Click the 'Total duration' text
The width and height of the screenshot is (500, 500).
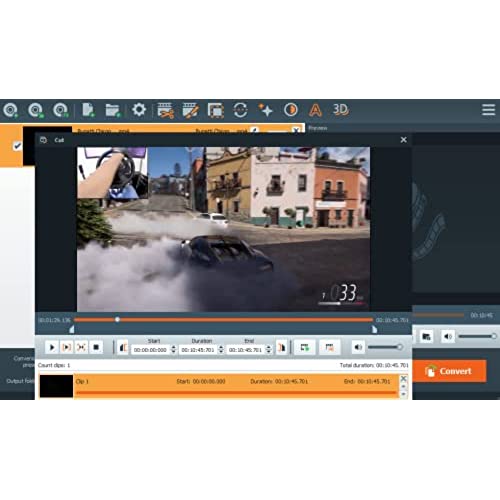pyautogui.click(x=374, y=365)
